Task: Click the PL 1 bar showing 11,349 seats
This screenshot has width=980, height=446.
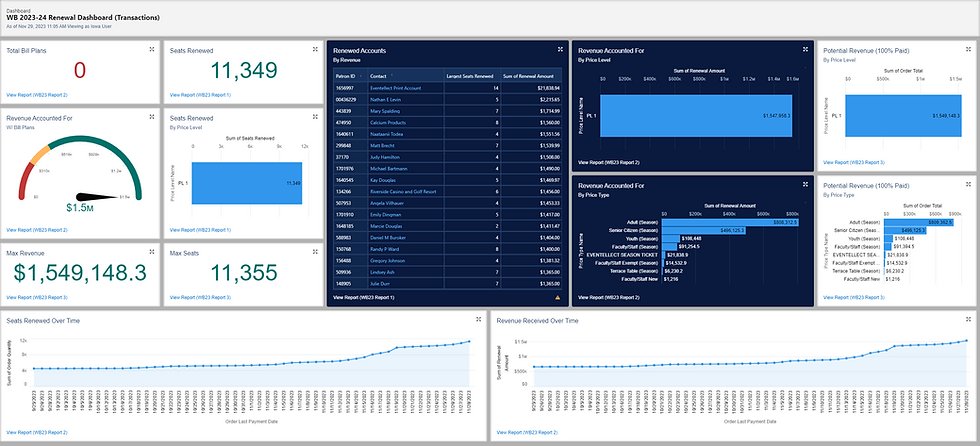Action: (247, 183)
